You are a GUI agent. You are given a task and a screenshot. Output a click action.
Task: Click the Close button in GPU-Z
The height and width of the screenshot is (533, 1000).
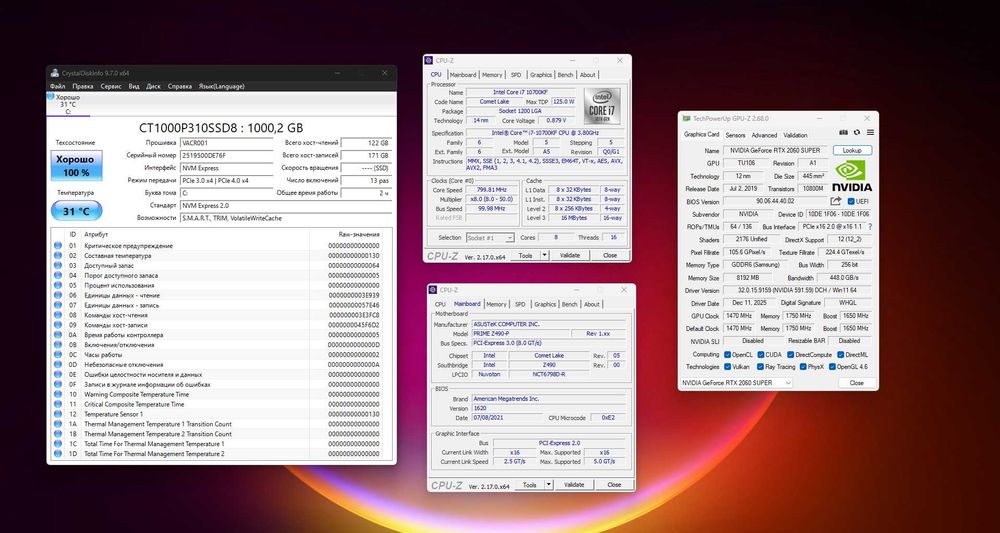(857, 383)
